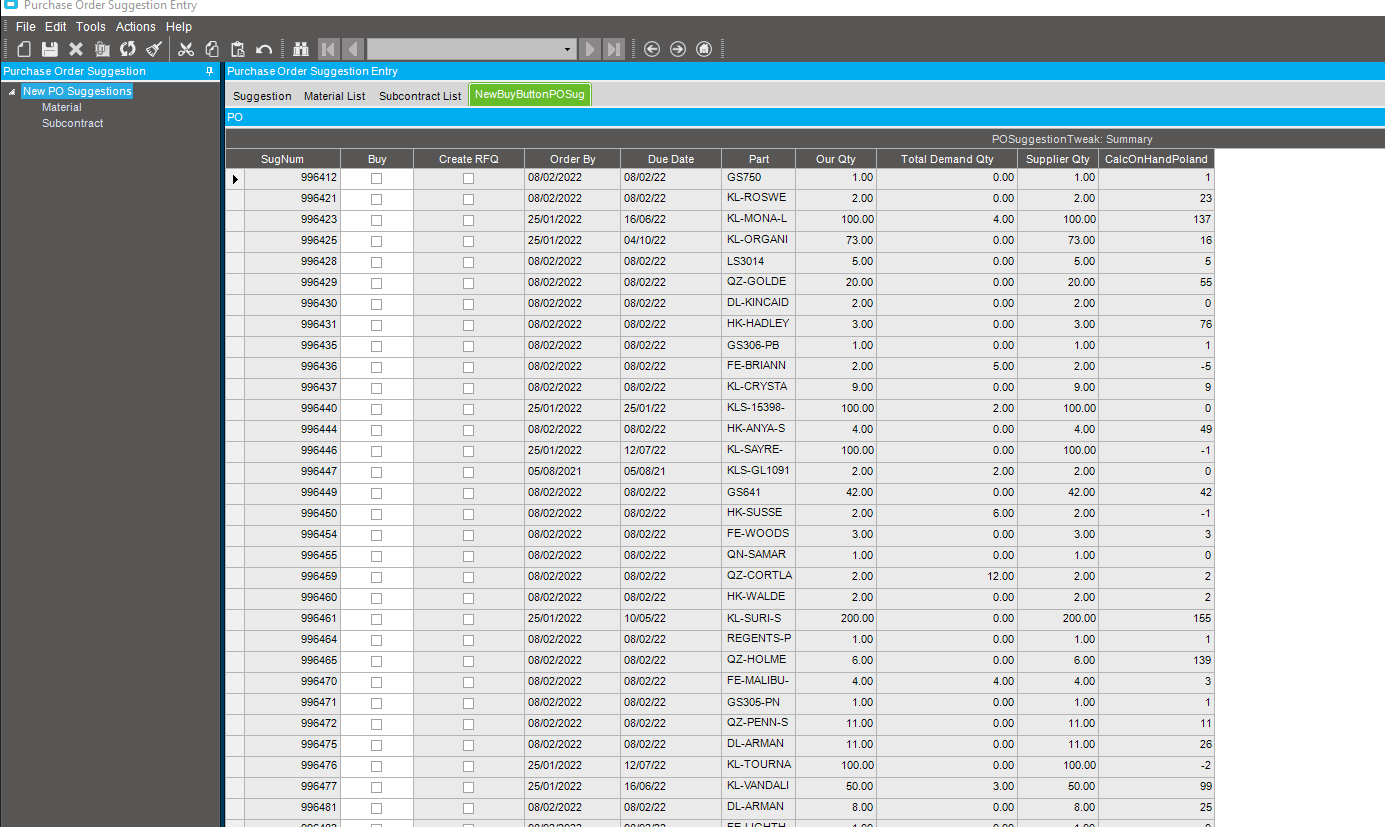The height and width of the screenshot is (827, 1385).
Task: Click the Our Qty column header
Action: [836, 159]
